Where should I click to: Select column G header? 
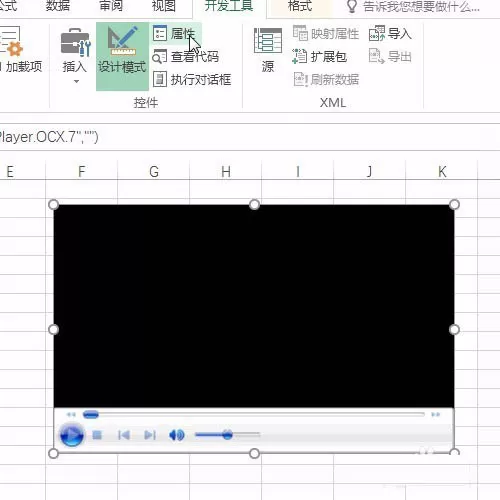click(x=154, y=172)
